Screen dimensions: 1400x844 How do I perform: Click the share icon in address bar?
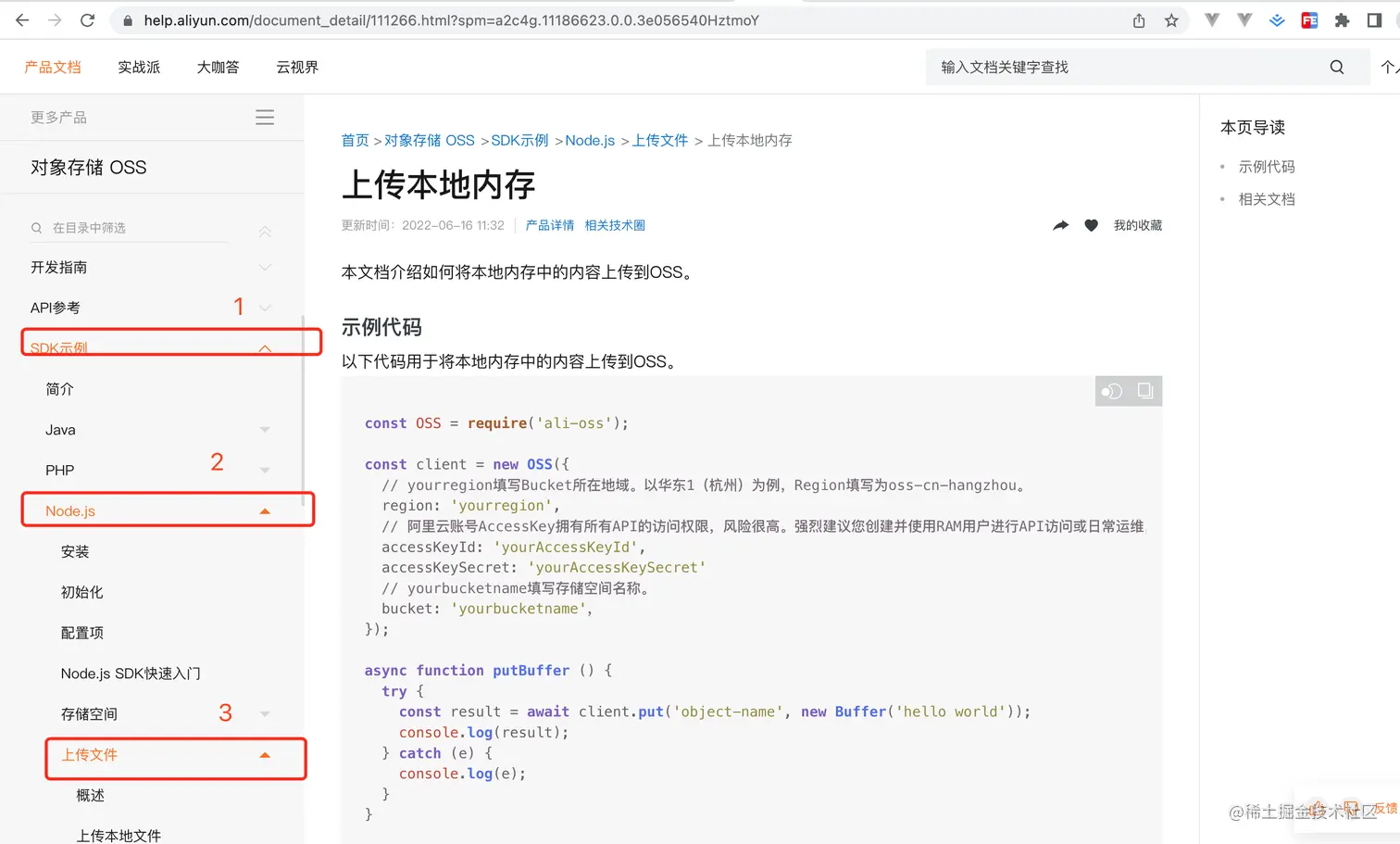point(1139,20)
